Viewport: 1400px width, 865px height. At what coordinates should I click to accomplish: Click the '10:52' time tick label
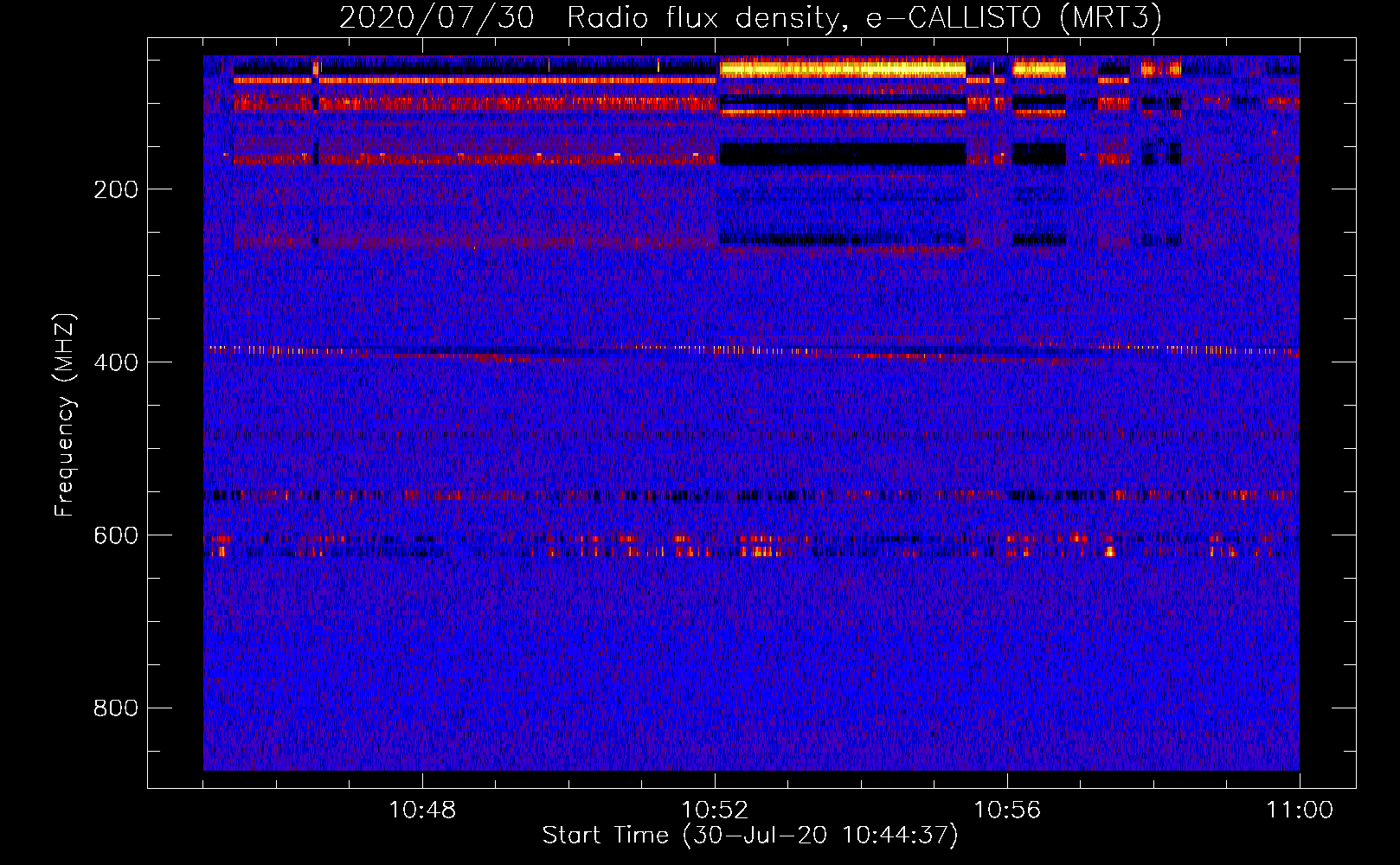click(x=715, y=811)
